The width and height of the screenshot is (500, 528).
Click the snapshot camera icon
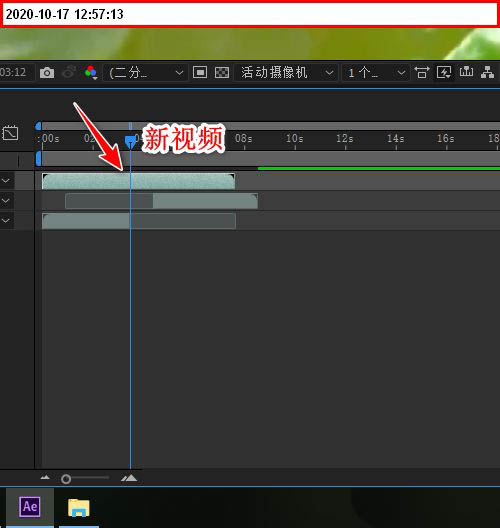[47, 72]
